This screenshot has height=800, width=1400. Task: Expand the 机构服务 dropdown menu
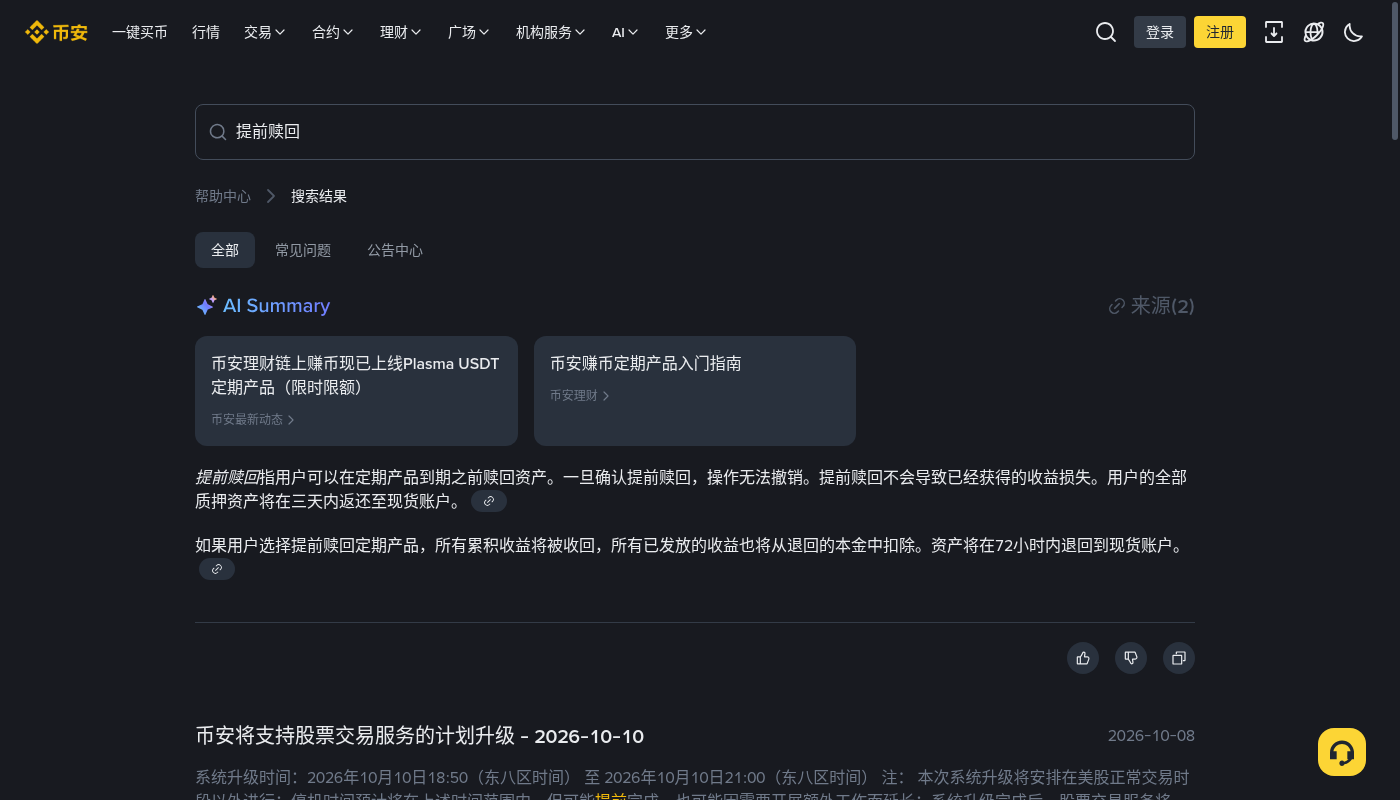click(x=551, y=32)
